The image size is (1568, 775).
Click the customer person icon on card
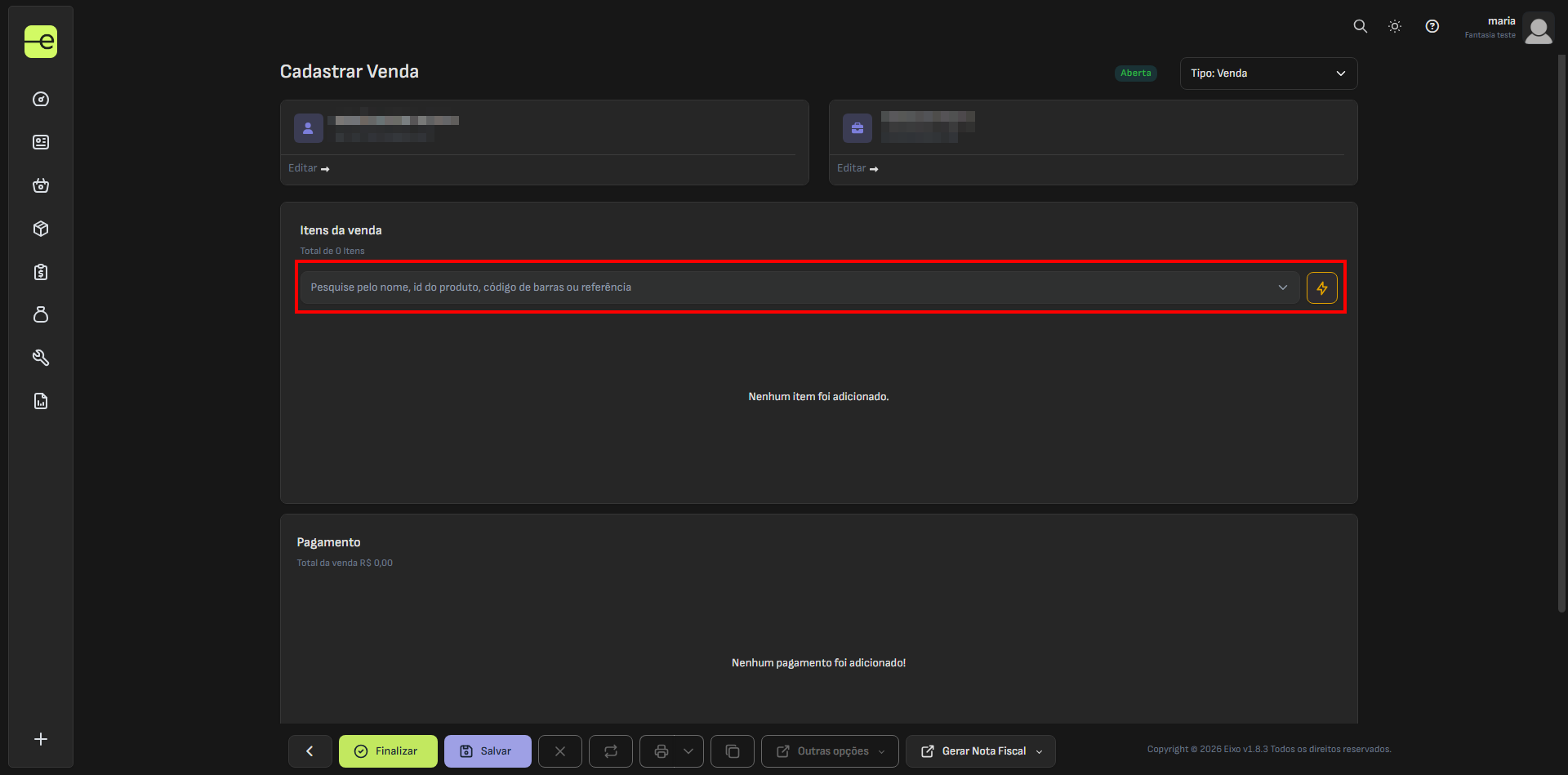[x=308, y=128]
